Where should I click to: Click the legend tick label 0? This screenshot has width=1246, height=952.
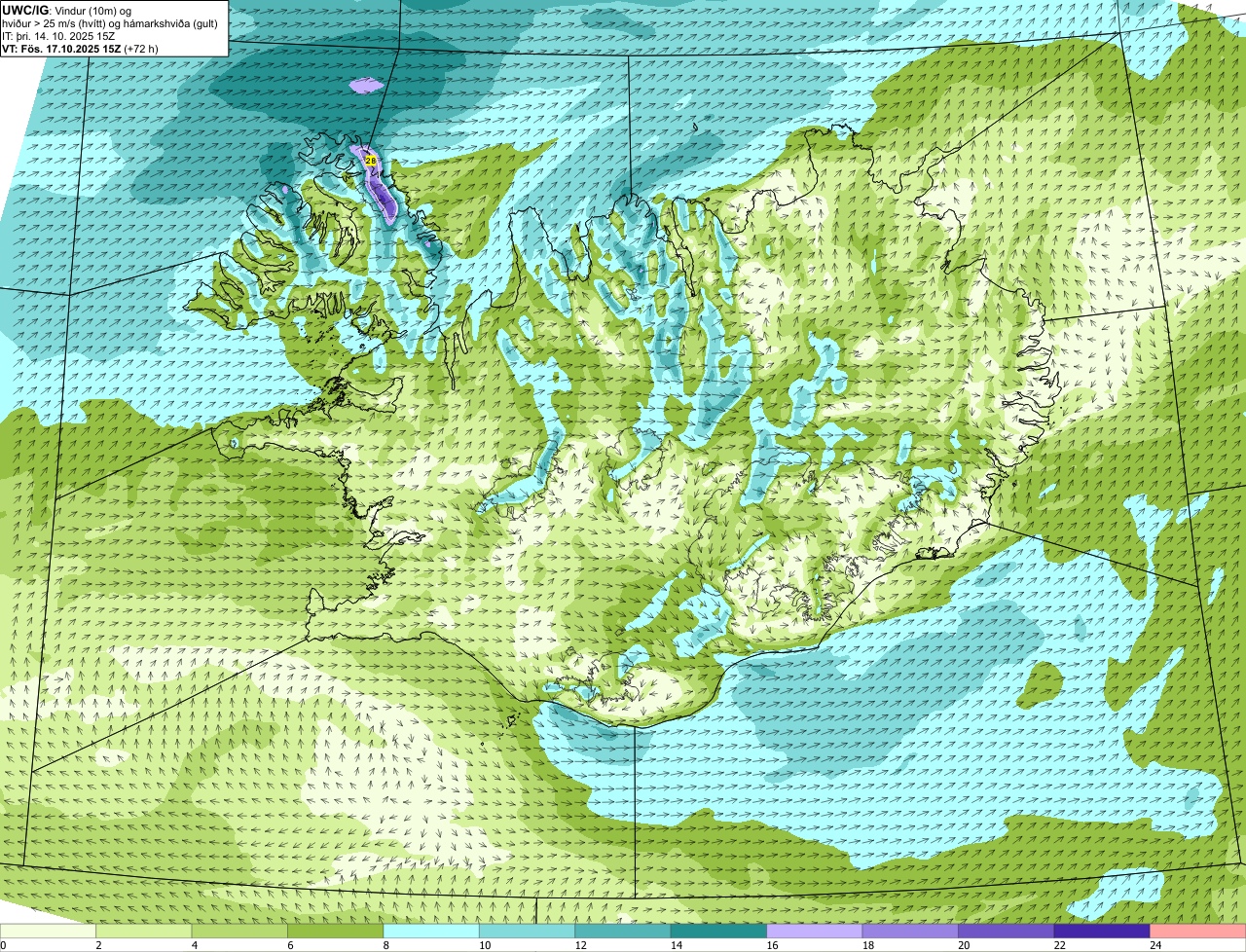tap(3, 945)
